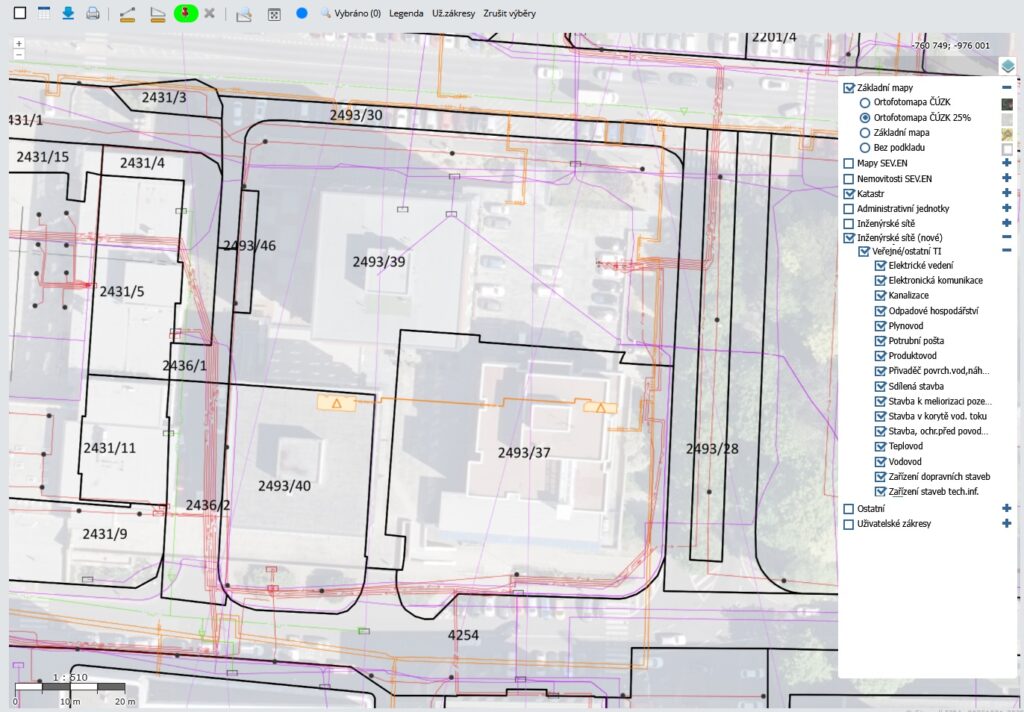Click the map zoom-in plus button

[19, 44]
